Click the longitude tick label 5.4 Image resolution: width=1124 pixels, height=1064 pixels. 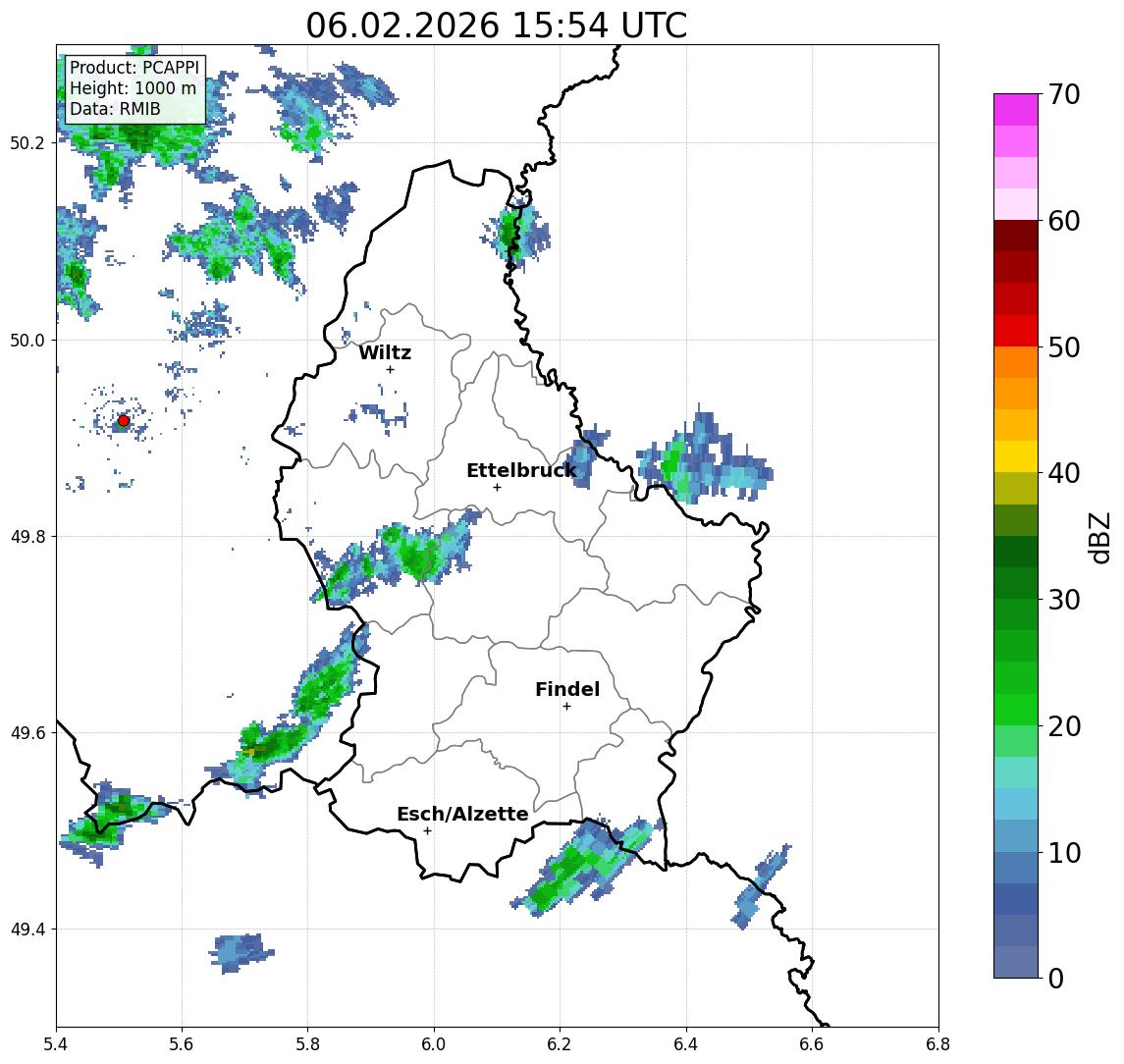click(56, 1044)
